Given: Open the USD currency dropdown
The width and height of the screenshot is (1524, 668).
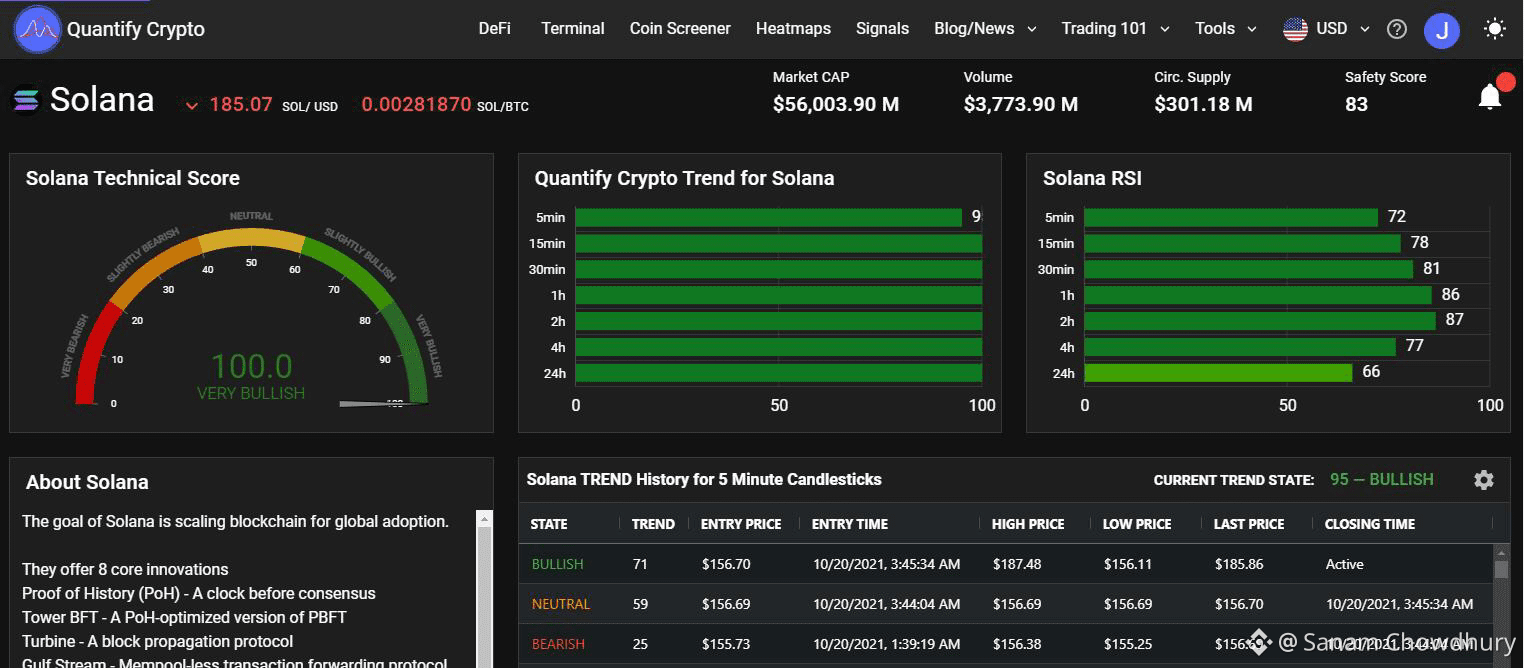Looking at the screenshot, I should [1343, 28].
